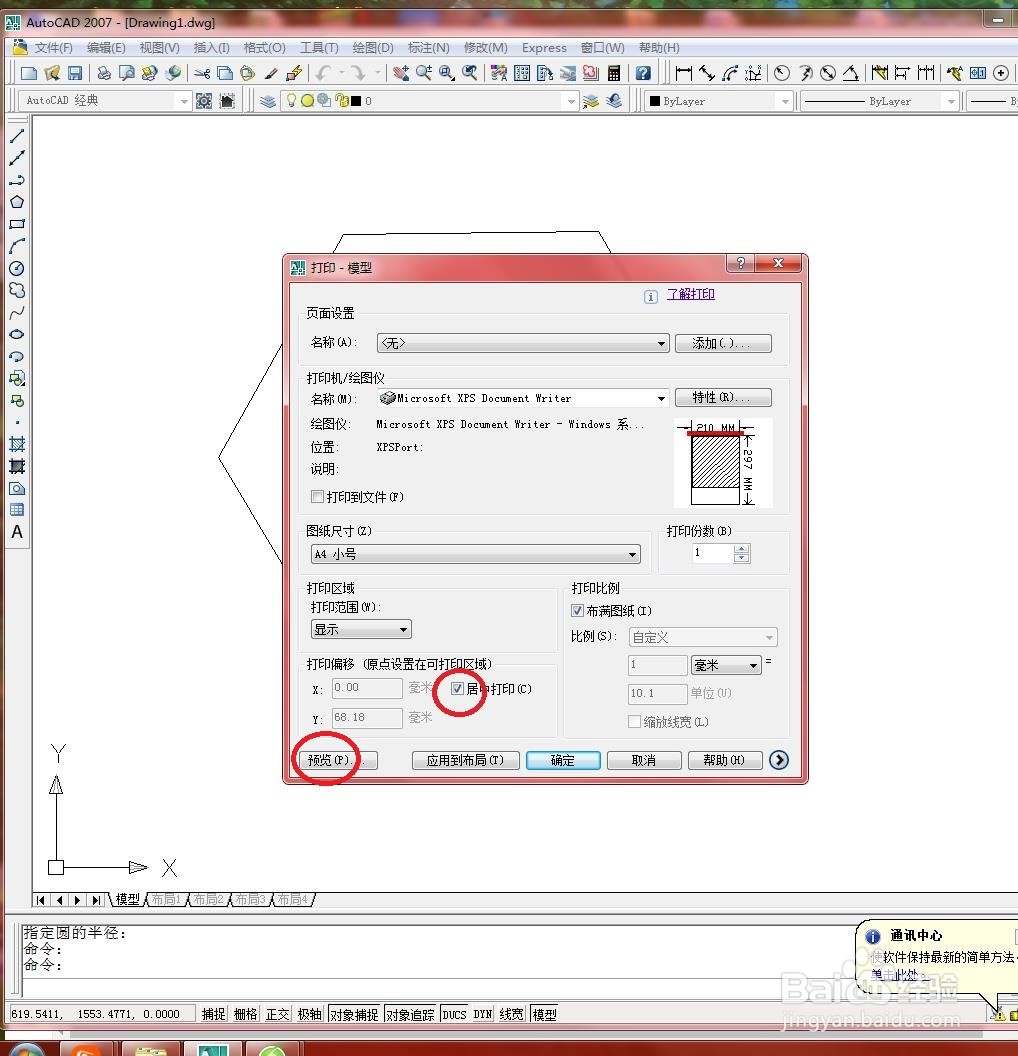This screenshot has height=1056, width=1018.
Task: Click the Zoom Realtime magnifier icon
Action: point(423,73)
